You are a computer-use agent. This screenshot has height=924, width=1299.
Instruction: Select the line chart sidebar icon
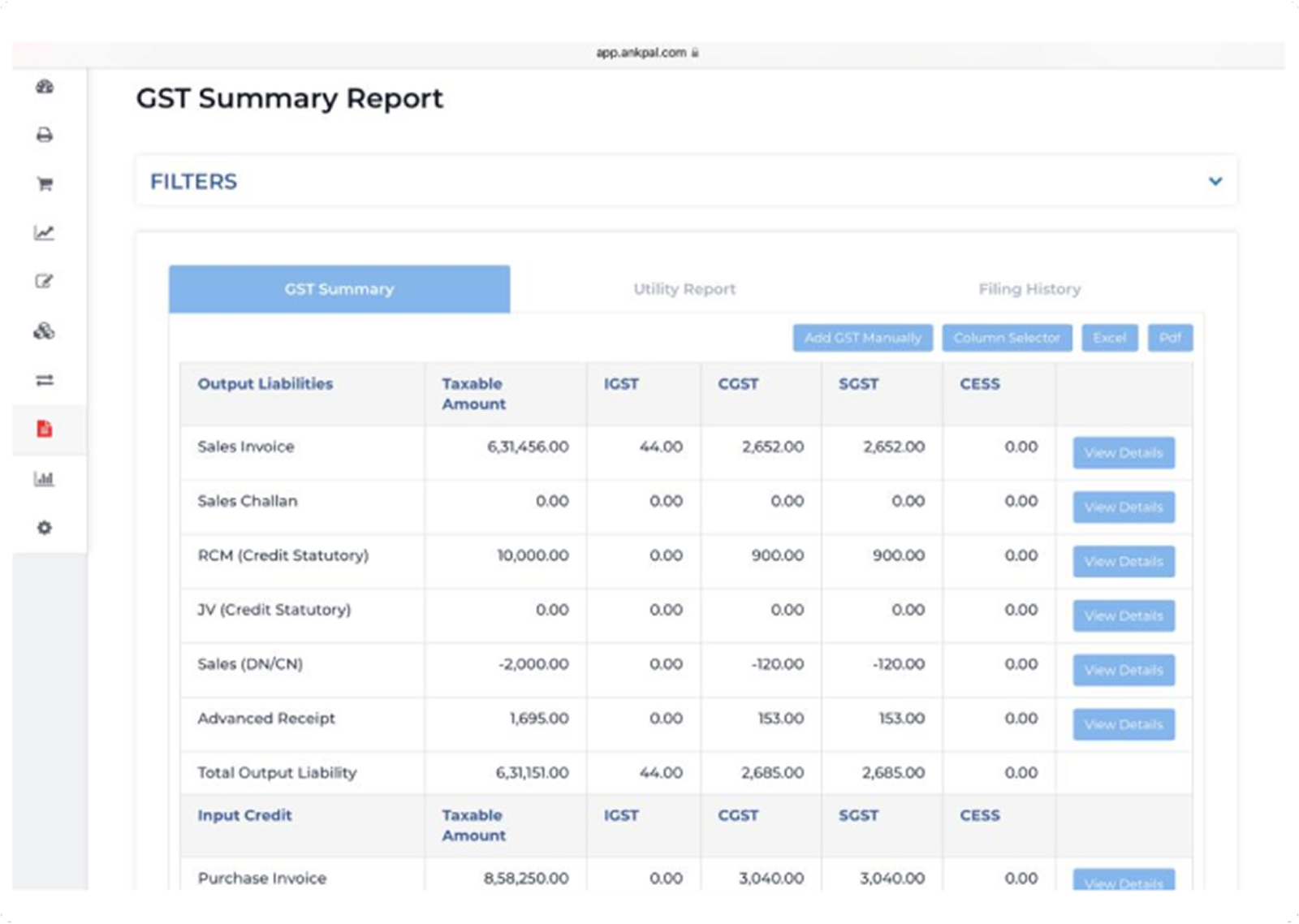tap(45, 233)
